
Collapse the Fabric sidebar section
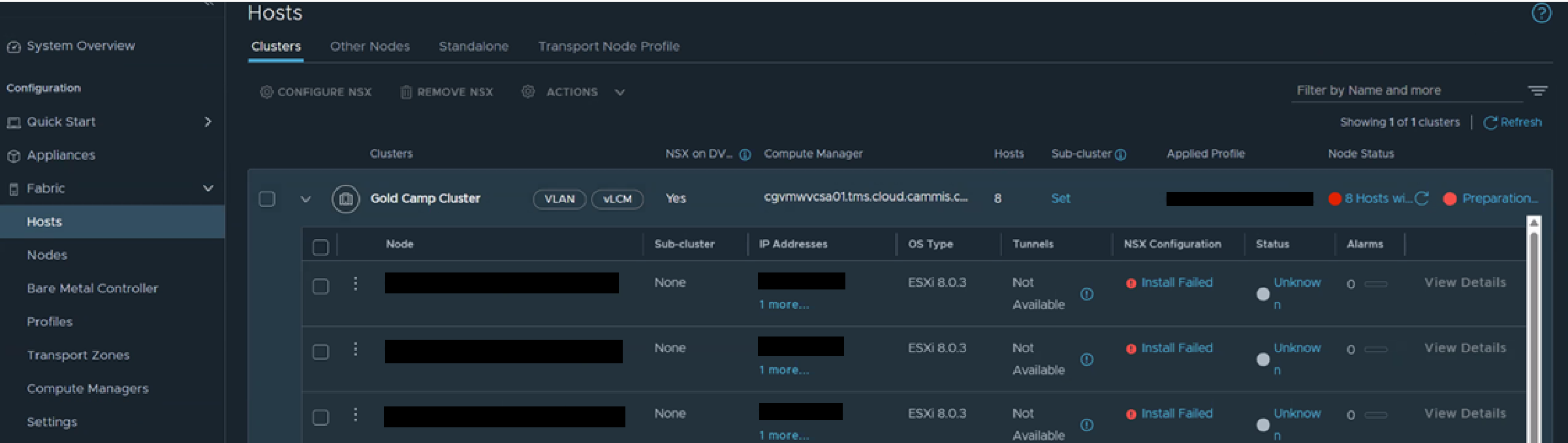(x=208, y=188)
